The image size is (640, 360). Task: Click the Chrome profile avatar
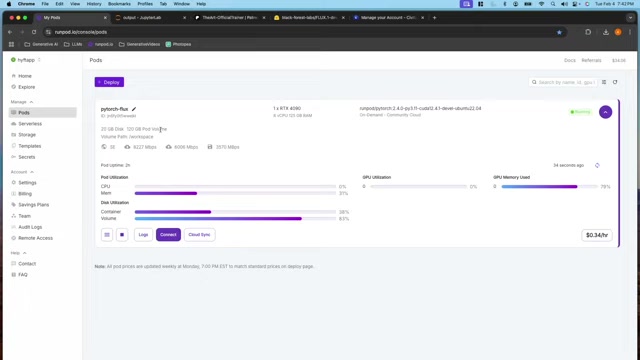tap(618, 32)
